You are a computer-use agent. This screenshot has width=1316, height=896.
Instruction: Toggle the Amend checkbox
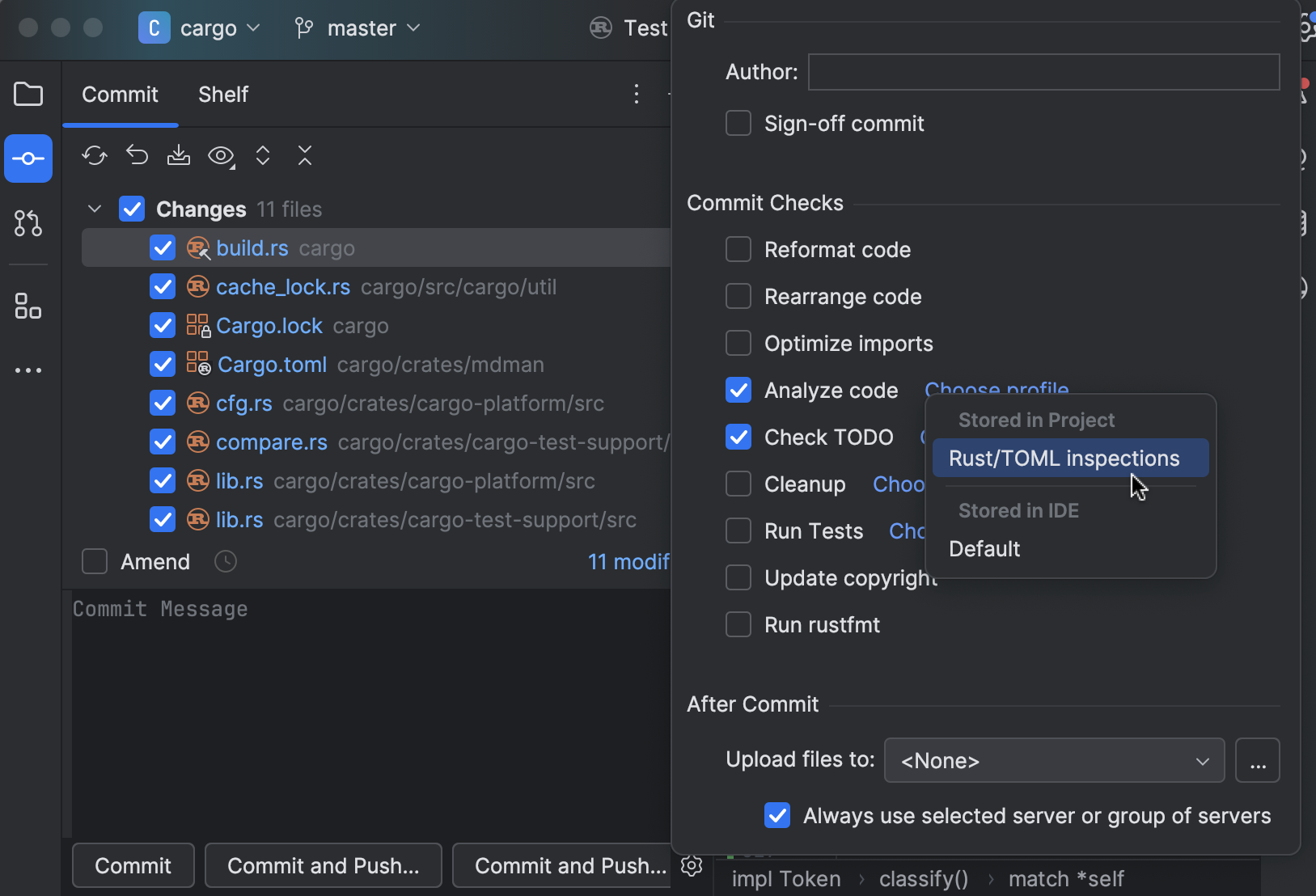pos(95,562)
